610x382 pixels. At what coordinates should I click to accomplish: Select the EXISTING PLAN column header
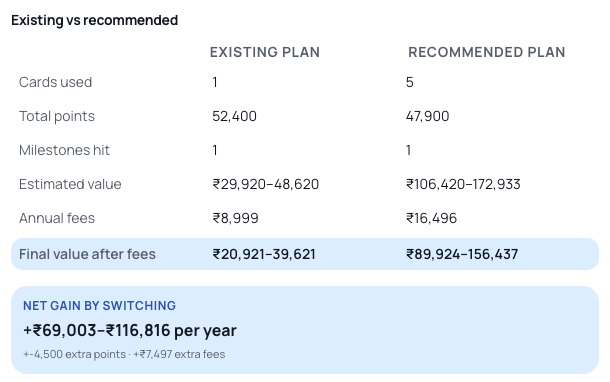tap(265, 52)
